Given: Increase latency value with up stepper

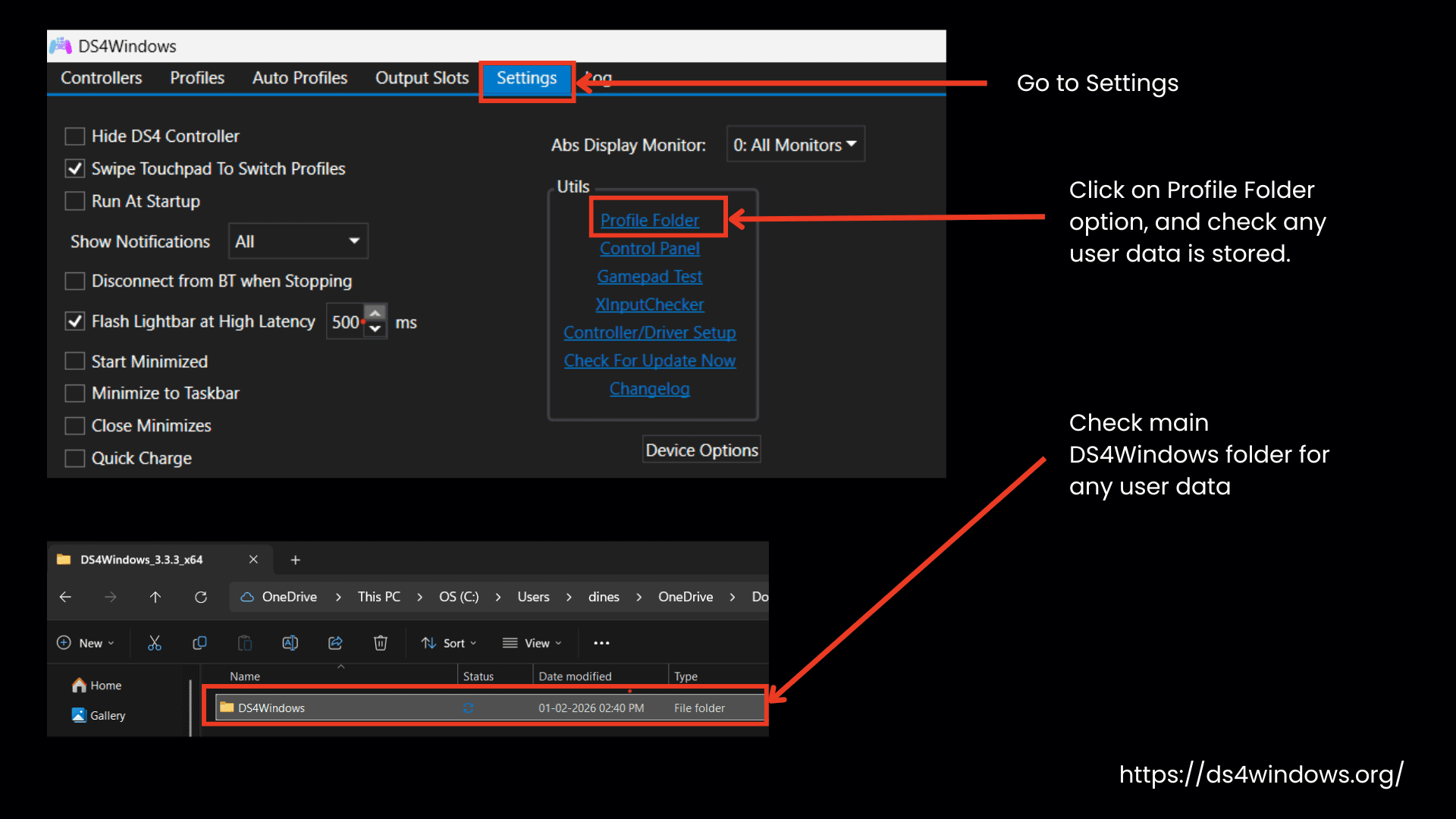Looking at the screenshot, I should pyautogui.click(x=375, y=313).
